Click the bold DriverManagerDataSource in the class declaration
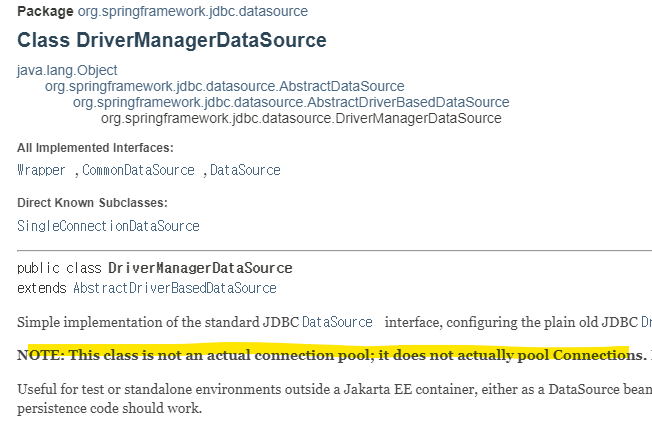Image resolution: width=652 pixels, height=422 pixels. pyautogui.click(x=200, y=268)
